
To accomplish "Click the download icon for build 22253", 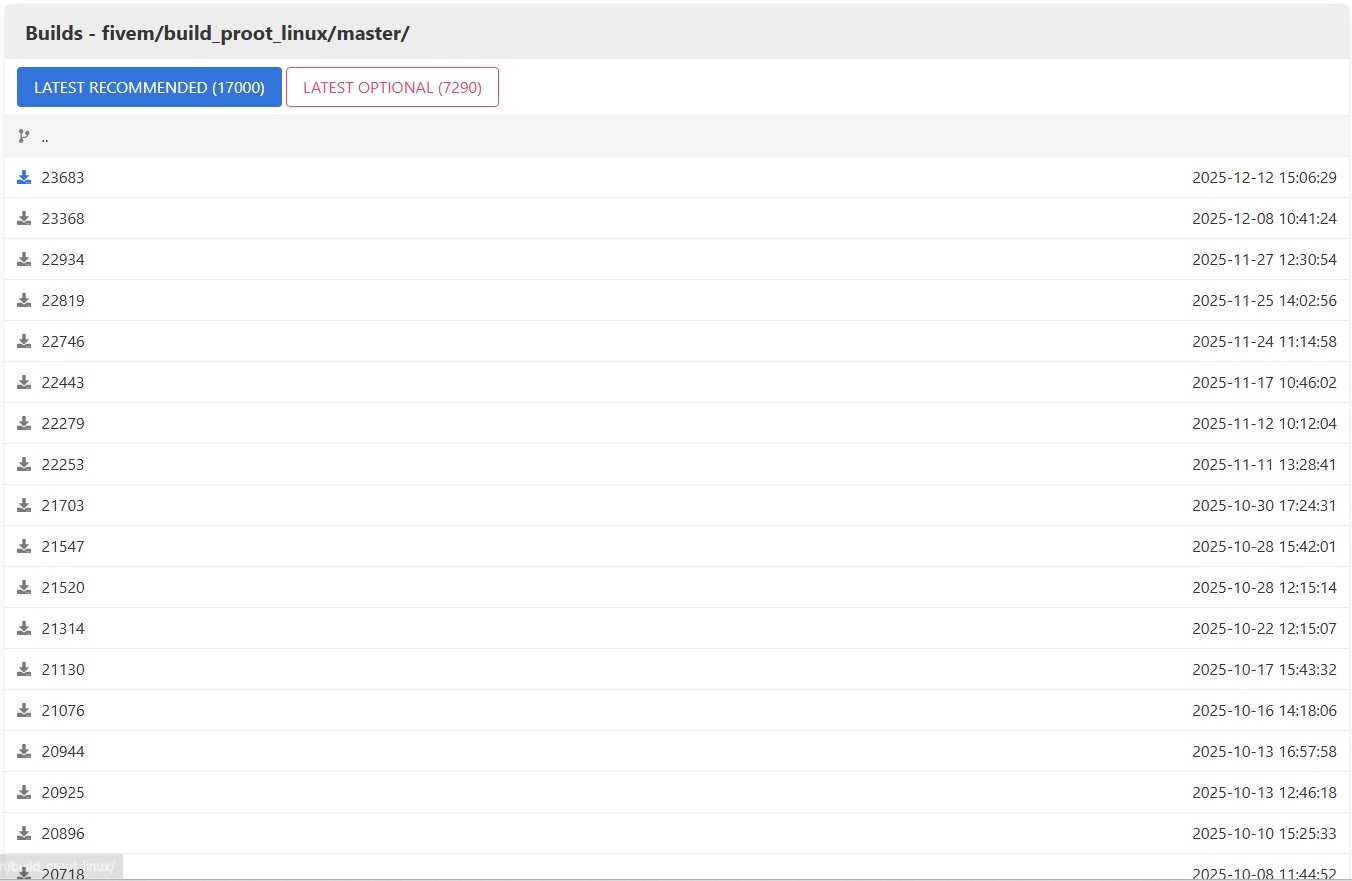I will click(24, 464).
